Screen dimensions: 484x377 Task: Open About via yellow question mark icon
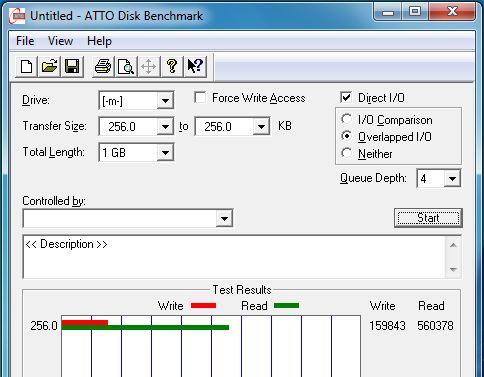[172, 66]
